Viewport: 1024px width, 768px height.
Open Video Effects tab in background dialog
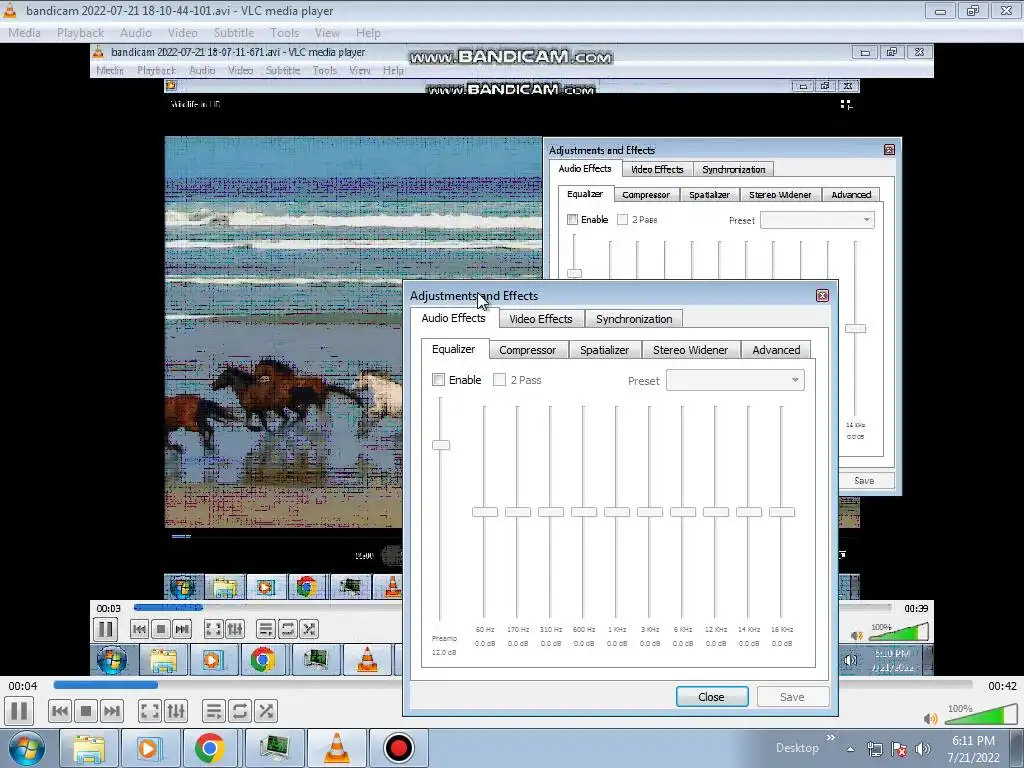[x=657, y=170]
